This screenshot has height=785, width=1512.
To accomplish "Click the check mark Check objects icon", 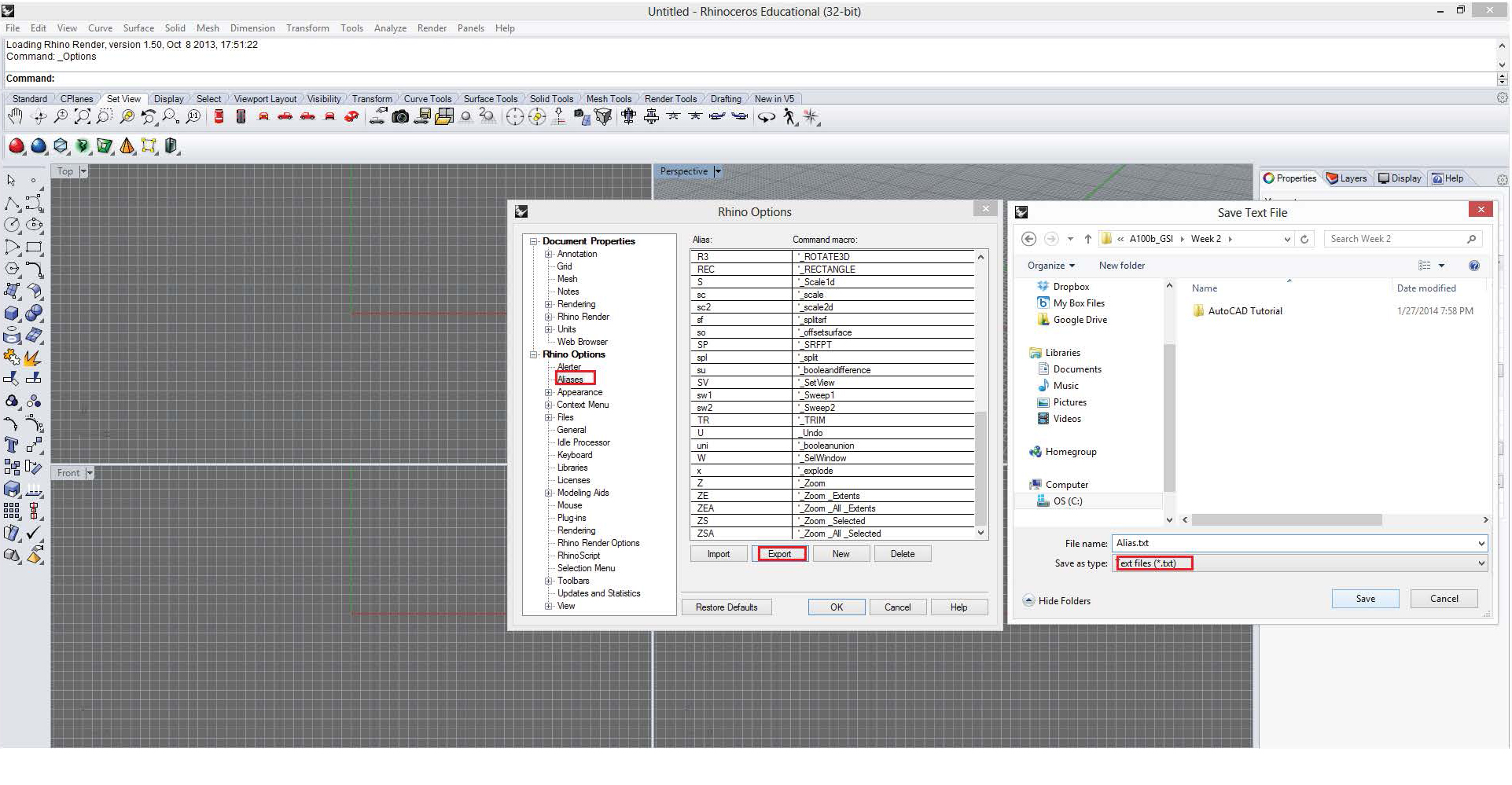I will coord(34,534).
